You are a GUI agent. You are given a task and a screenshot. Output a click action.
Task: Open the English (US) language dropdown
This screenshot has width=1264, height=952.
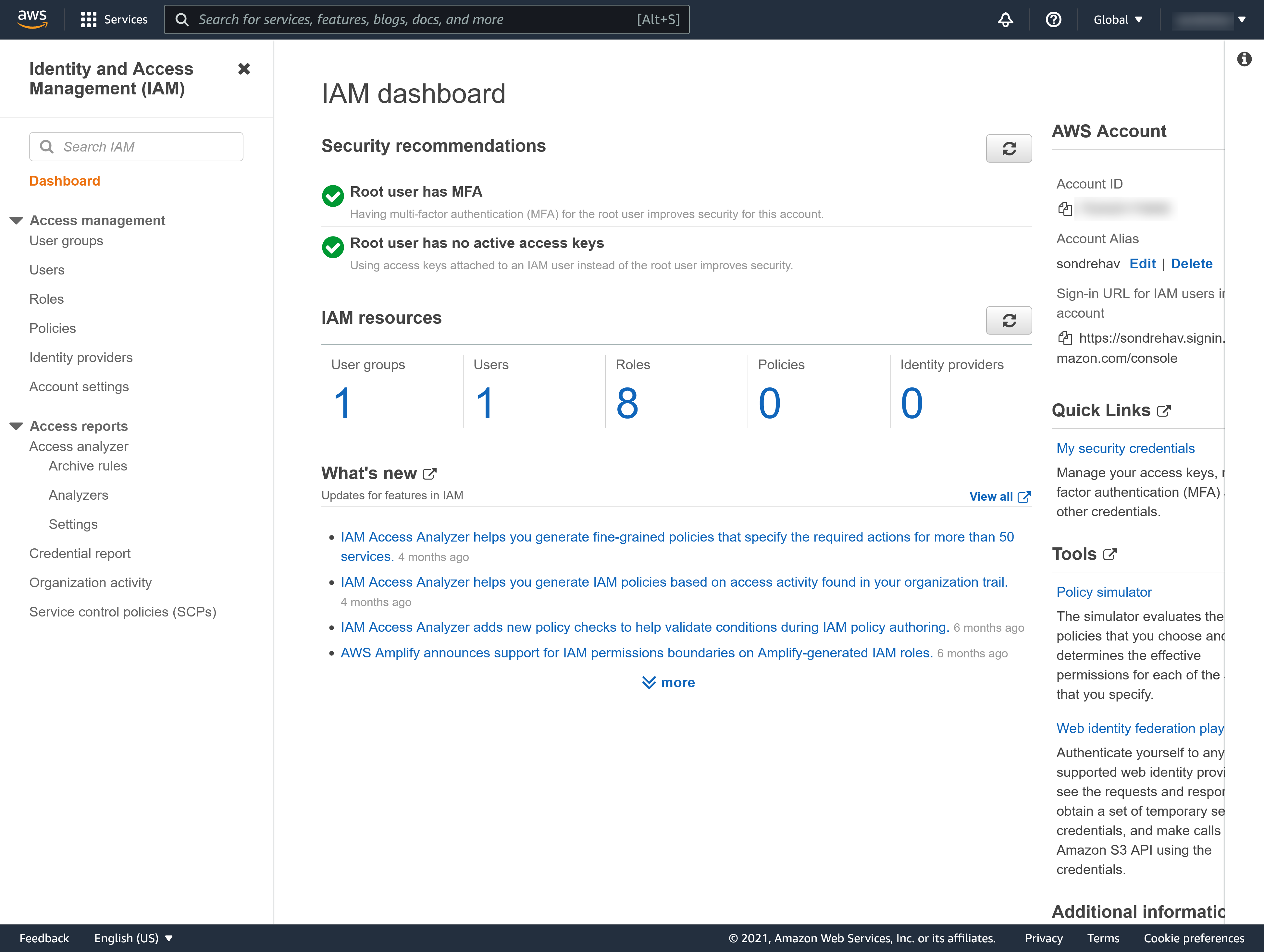tap(133, 938)
